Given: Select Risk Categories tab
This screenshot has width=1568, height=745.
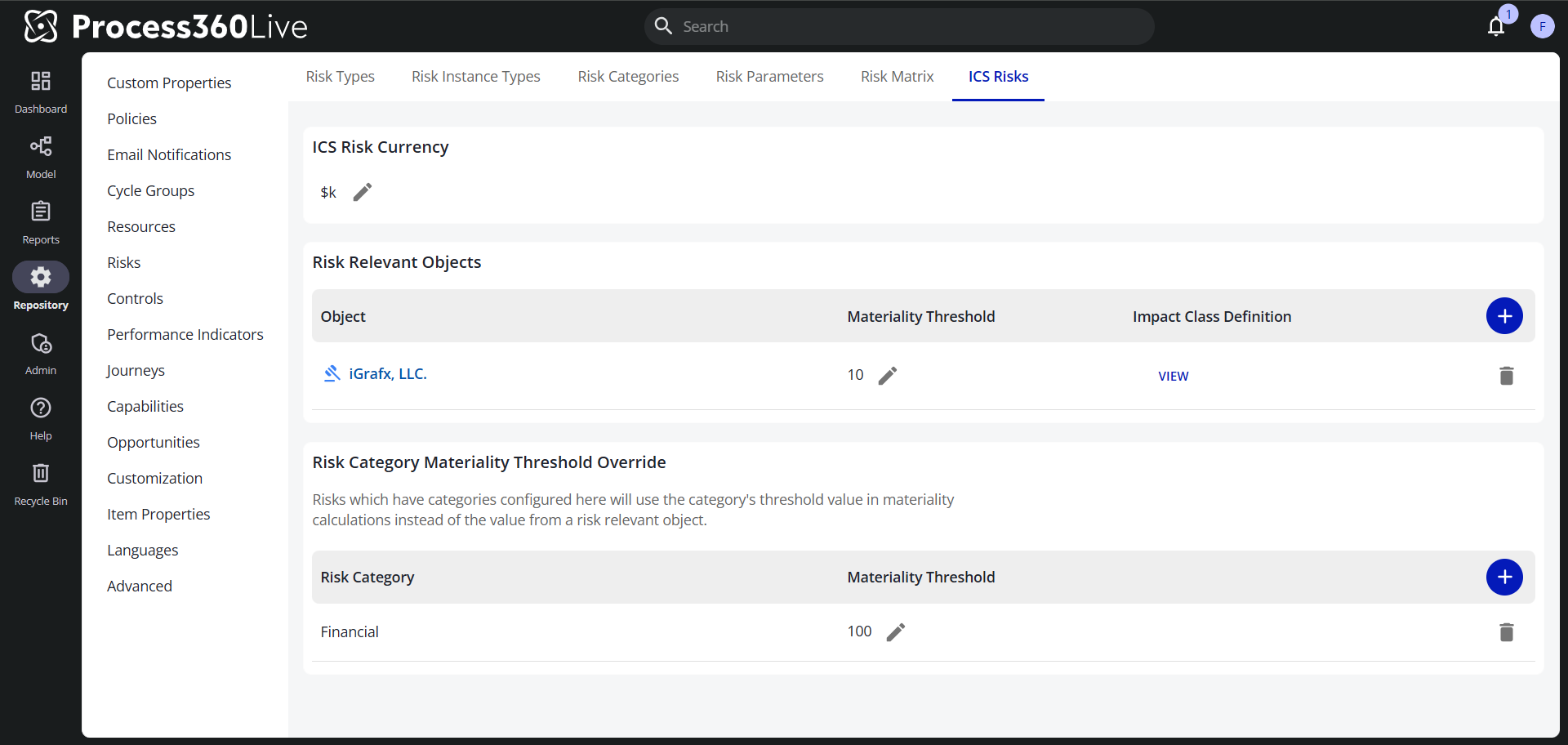Looking at the screenshot, I should click(x=628, y=76).
